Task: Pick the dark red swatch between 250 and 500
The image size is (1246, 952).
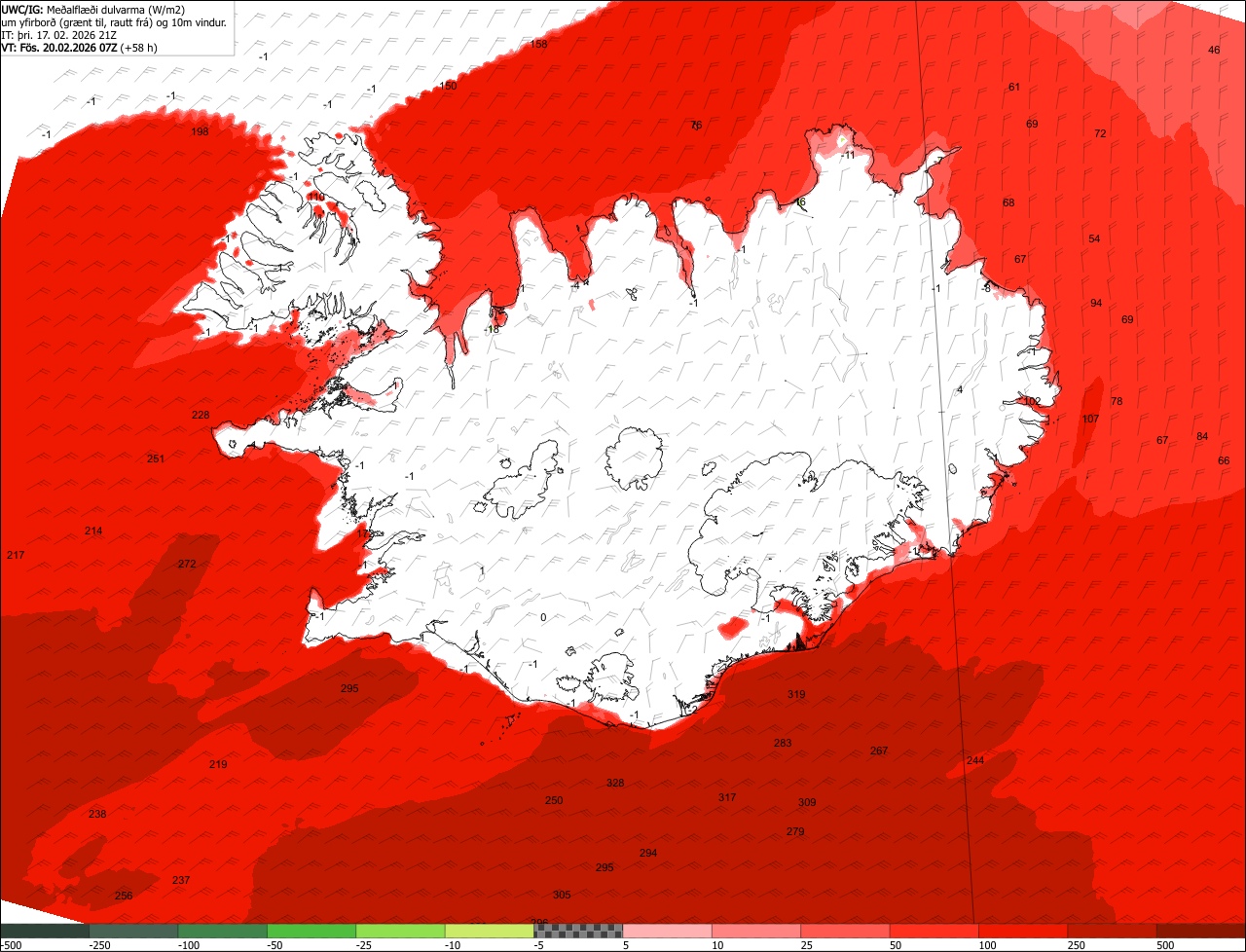Action: point(1112,931)
